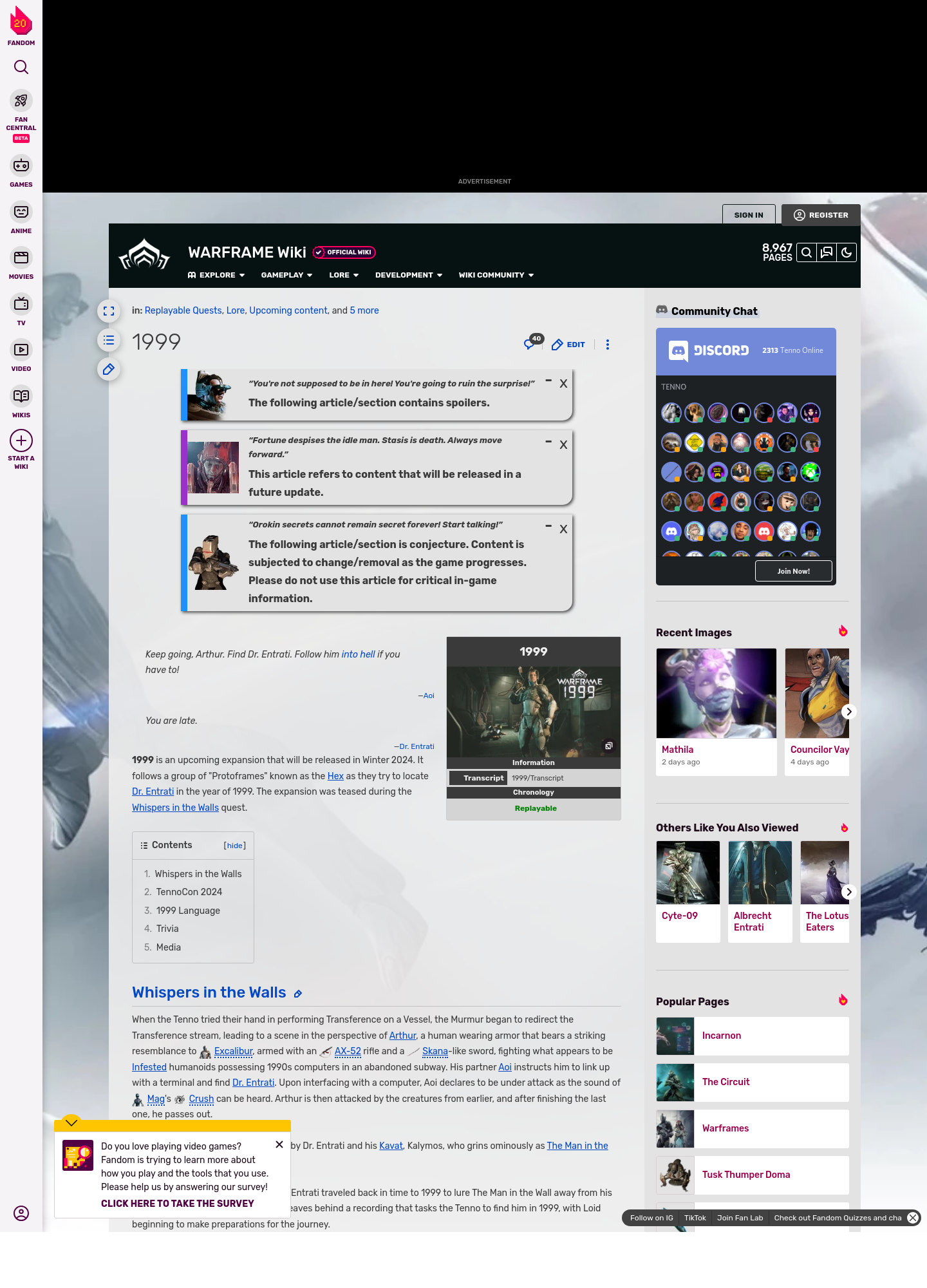
Task: Open Tusk Thumper Doma popular page
Action: click(x=753, y=1175)
